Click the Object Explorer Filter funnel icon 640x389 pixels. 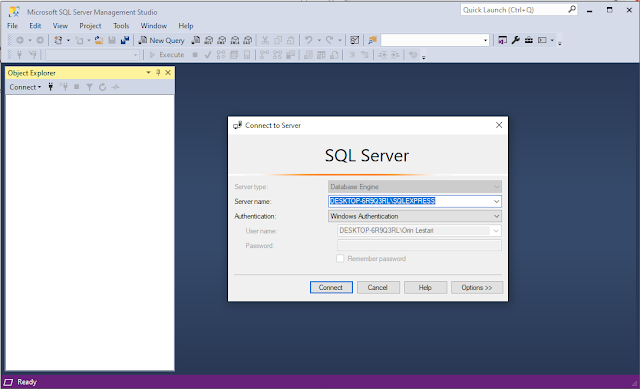[x=89, y=87]
